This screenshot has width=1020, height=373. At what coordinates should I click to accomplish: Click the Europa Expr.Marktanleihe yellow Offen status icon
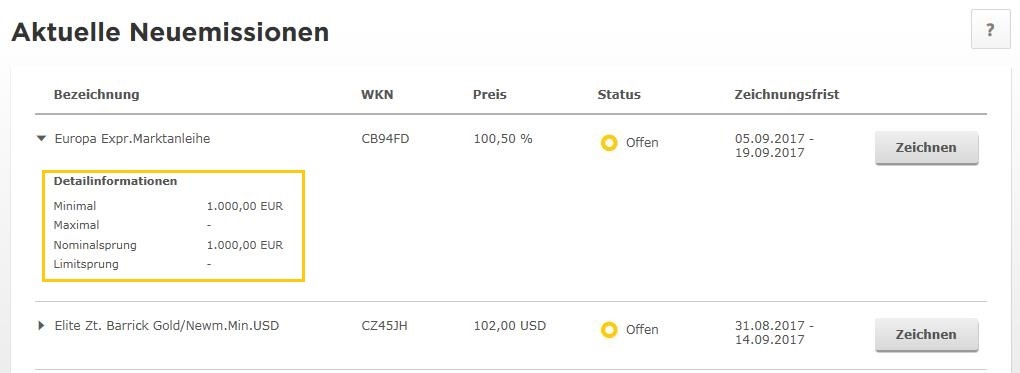(x=609, y=143)
